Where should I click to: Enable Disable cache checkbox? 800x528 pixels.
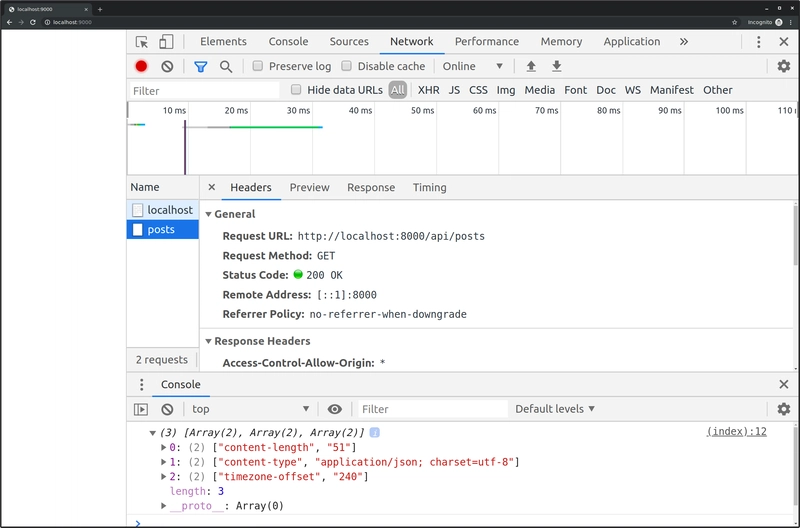pos(346,66)
